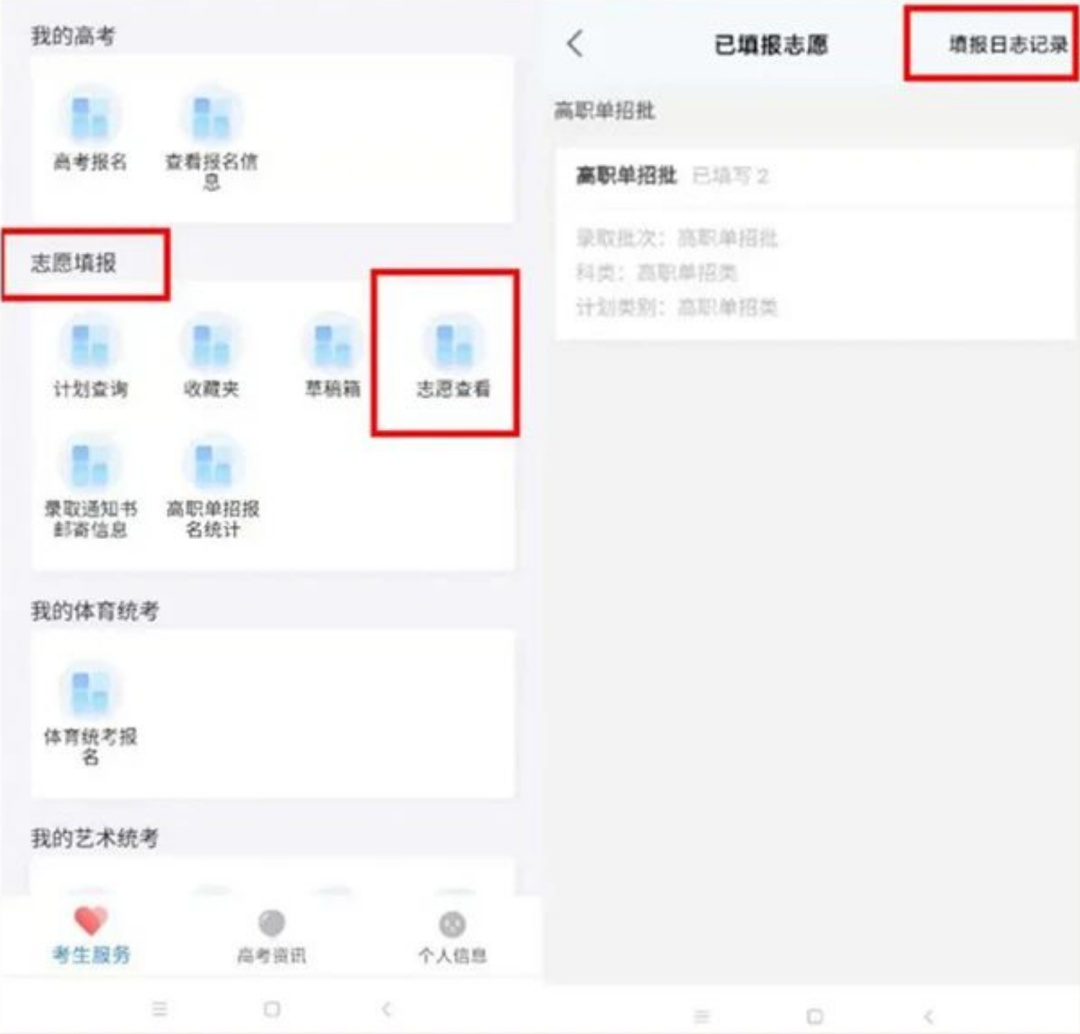Open the 高职单招批 volunteer card

coord(814,243)
